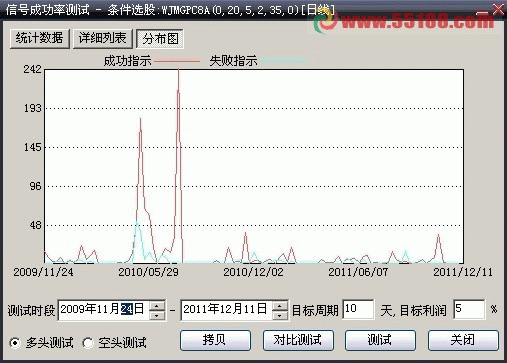The height and width of the screenshot is (363, 507).
Task: Switch to the 统计数据 tab
Action: point(40,39)
